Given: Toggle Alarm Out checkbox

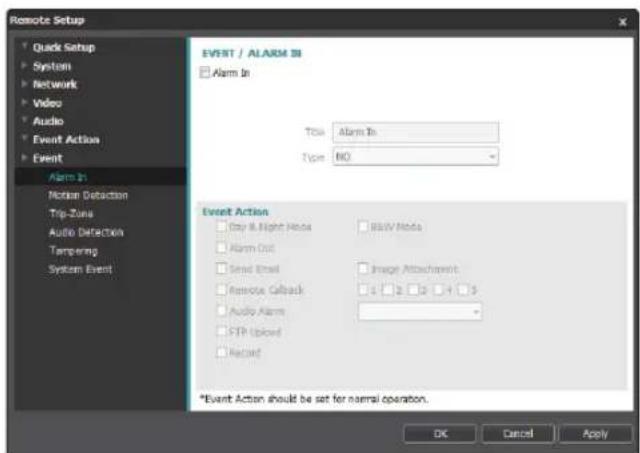Looking at the screenshot, I should pyautogui.click(x=221, y=248).
